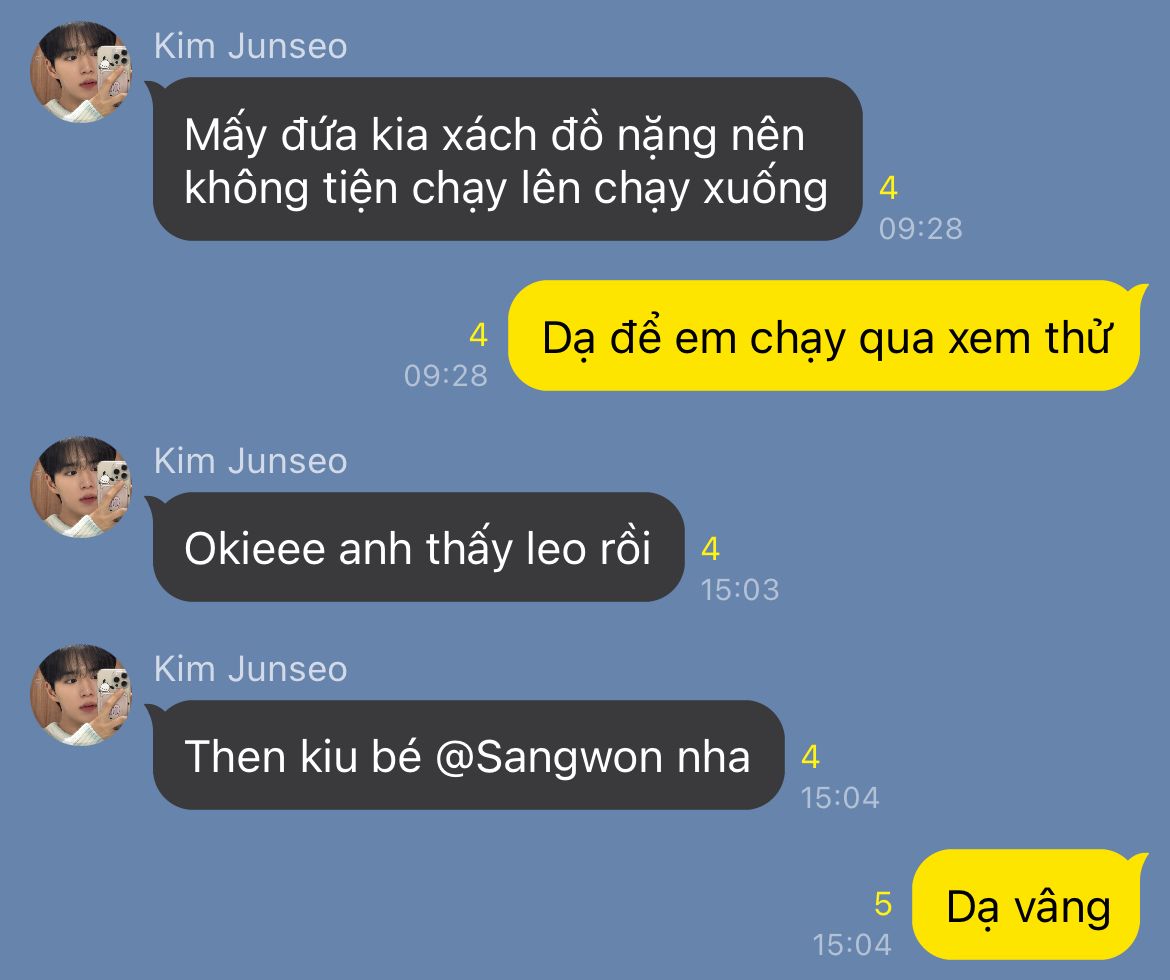
Task: Tap unread count 4 beside yellow 09:28 message
Action: [478, 335]
